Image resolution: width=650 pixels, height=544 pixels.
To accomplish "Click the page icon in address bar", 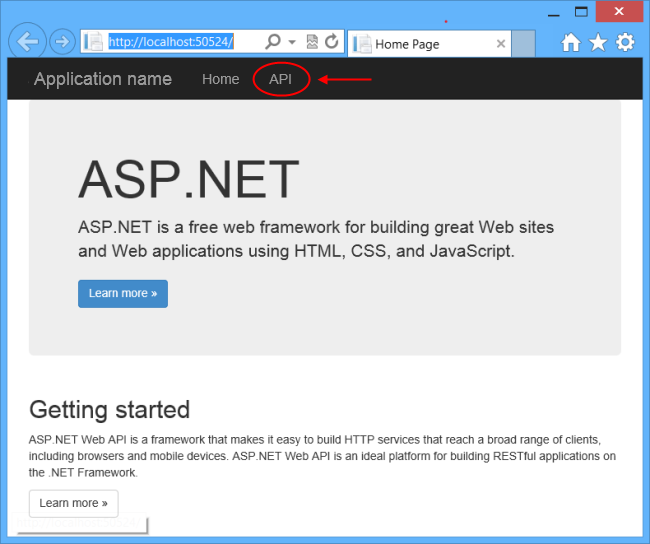I will click(x=94, y=41).
